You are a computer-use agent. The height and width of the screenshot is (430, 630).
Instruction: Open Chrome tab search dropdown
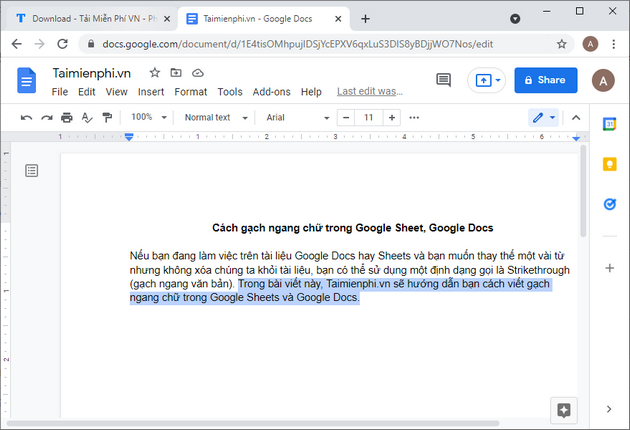(x=515, y=18)
